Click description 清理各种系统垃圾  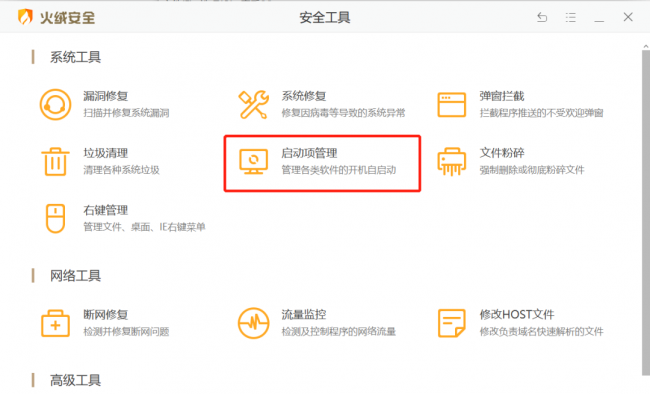point(121,170)
